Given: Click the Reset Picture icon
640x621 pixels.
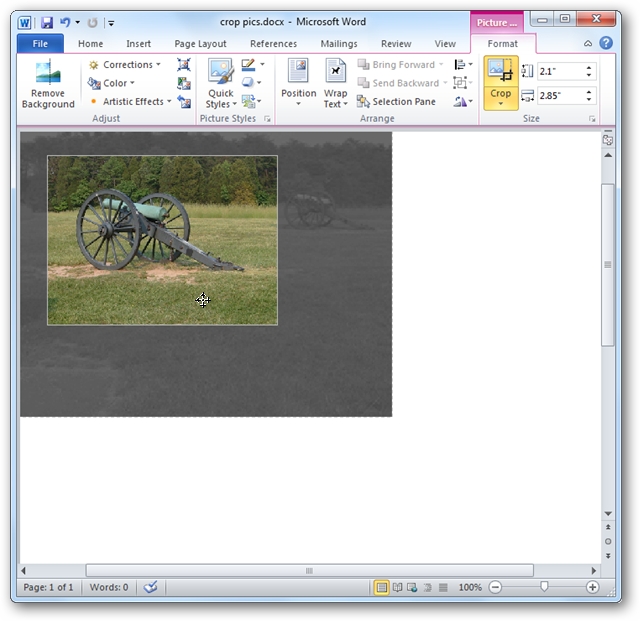Looking at the screenshot, I should click(x=184, y=102).
